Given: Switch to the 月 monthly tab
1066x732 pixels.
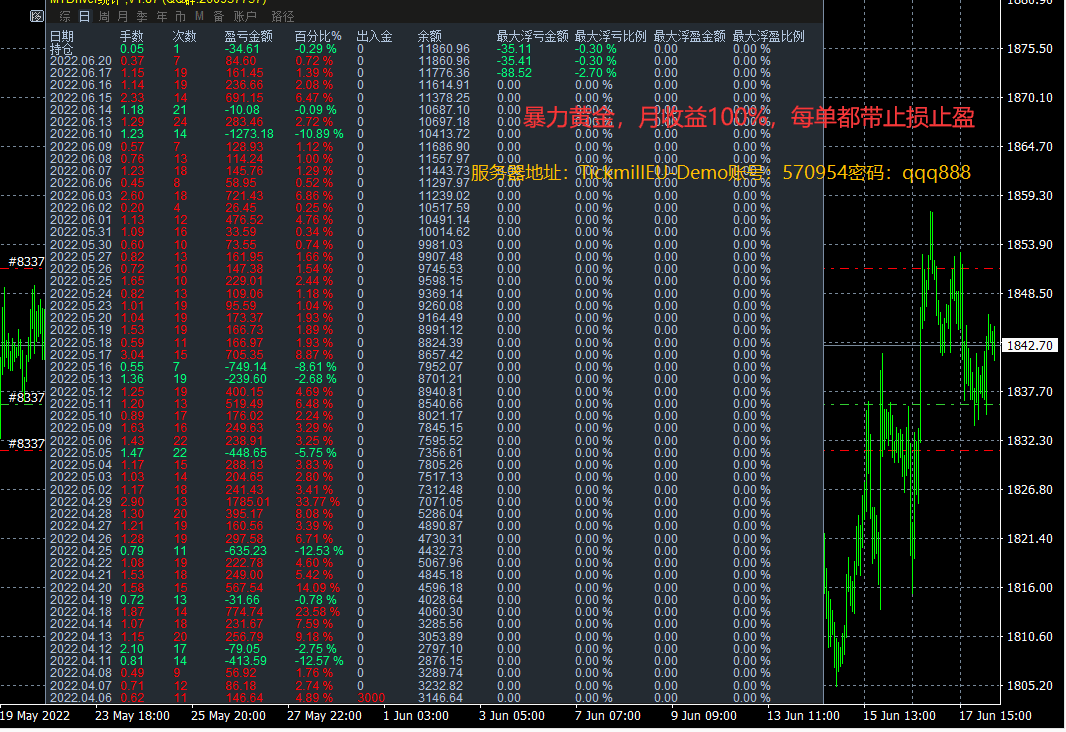Looking at the screenshot, I should (x=122, y=16).
